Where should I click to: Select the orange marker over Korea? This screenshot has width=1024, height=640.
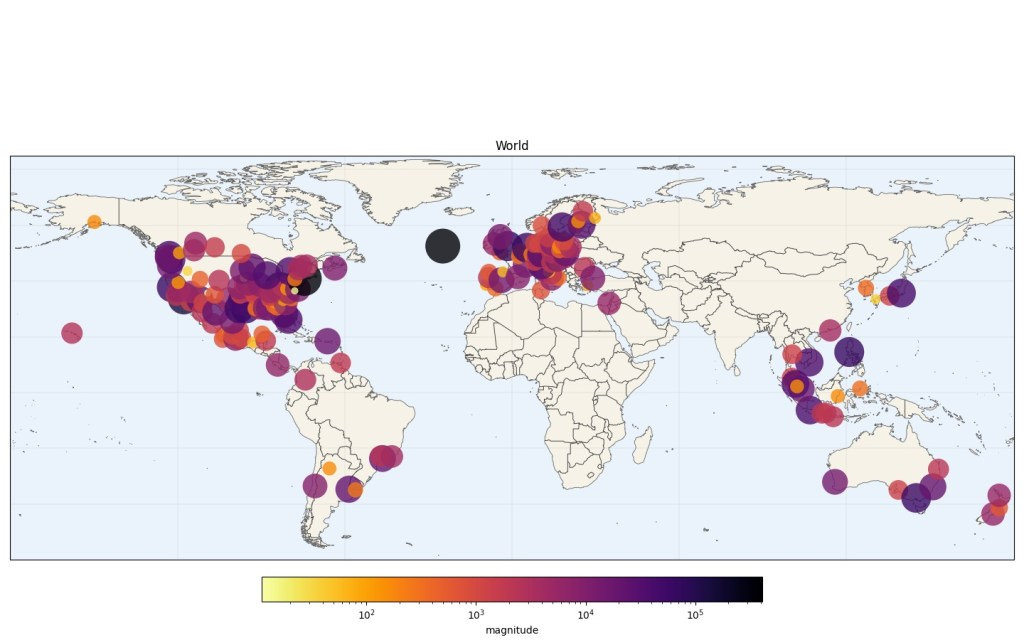[x=866, y=288]
